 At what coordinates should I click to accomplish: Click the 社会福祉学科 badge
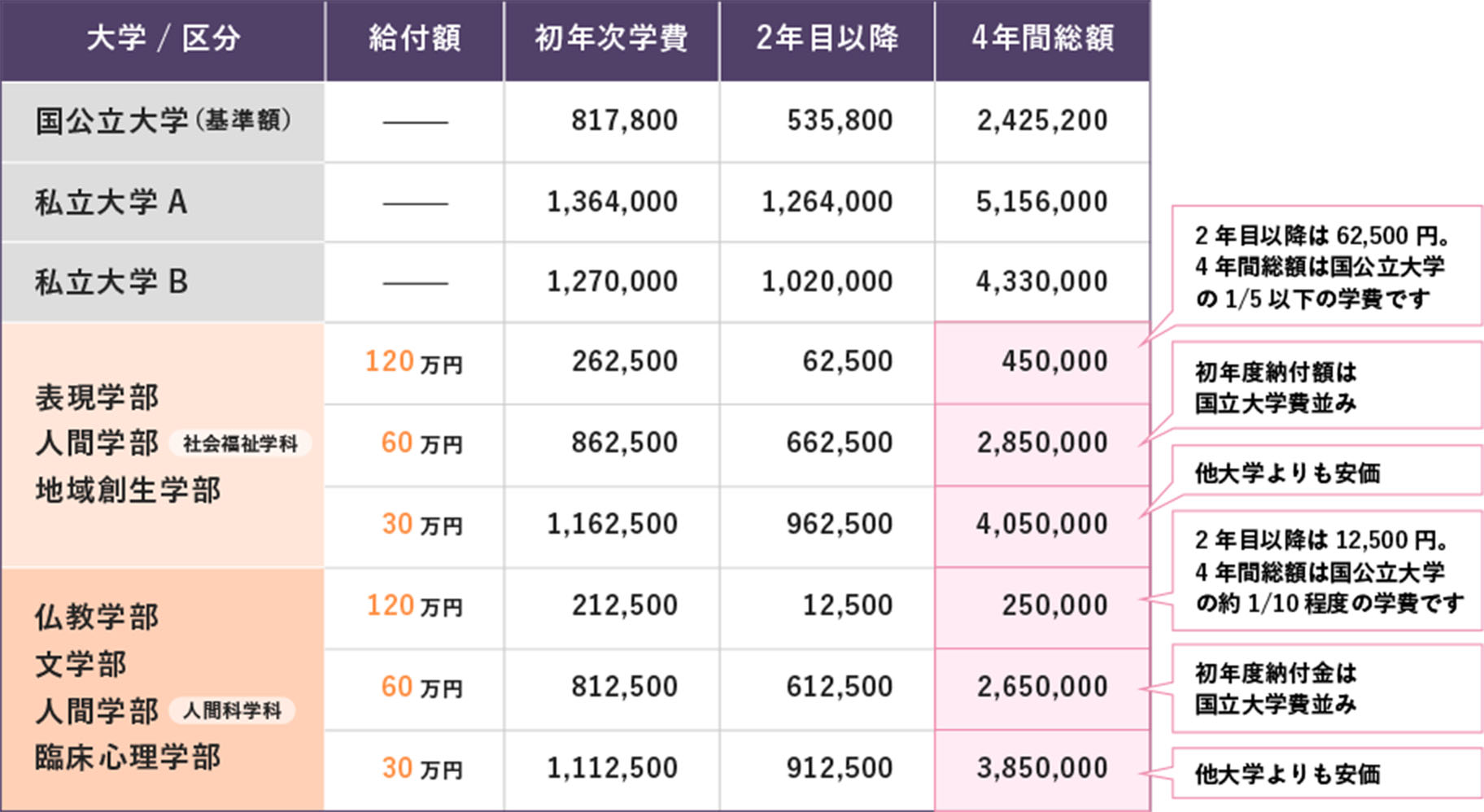240,443
